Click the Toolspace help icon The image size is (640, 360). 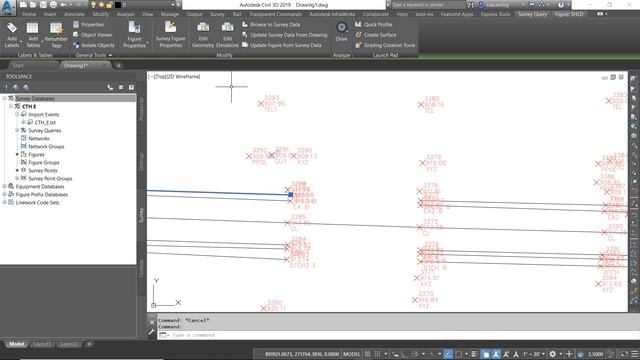(x=131, y=87)
